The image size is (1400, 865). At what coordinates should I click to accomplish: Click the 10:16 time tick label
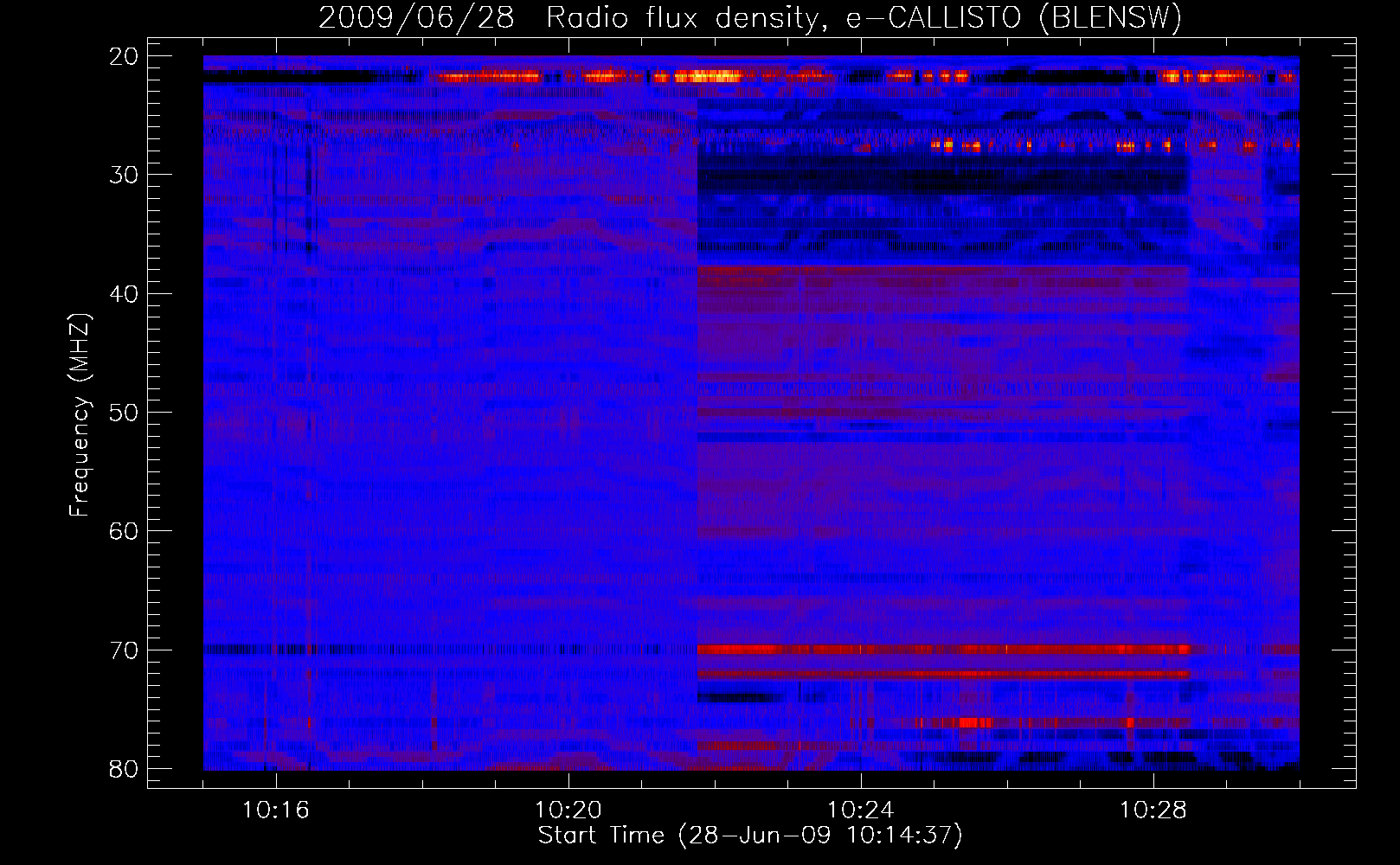point(276,811)
